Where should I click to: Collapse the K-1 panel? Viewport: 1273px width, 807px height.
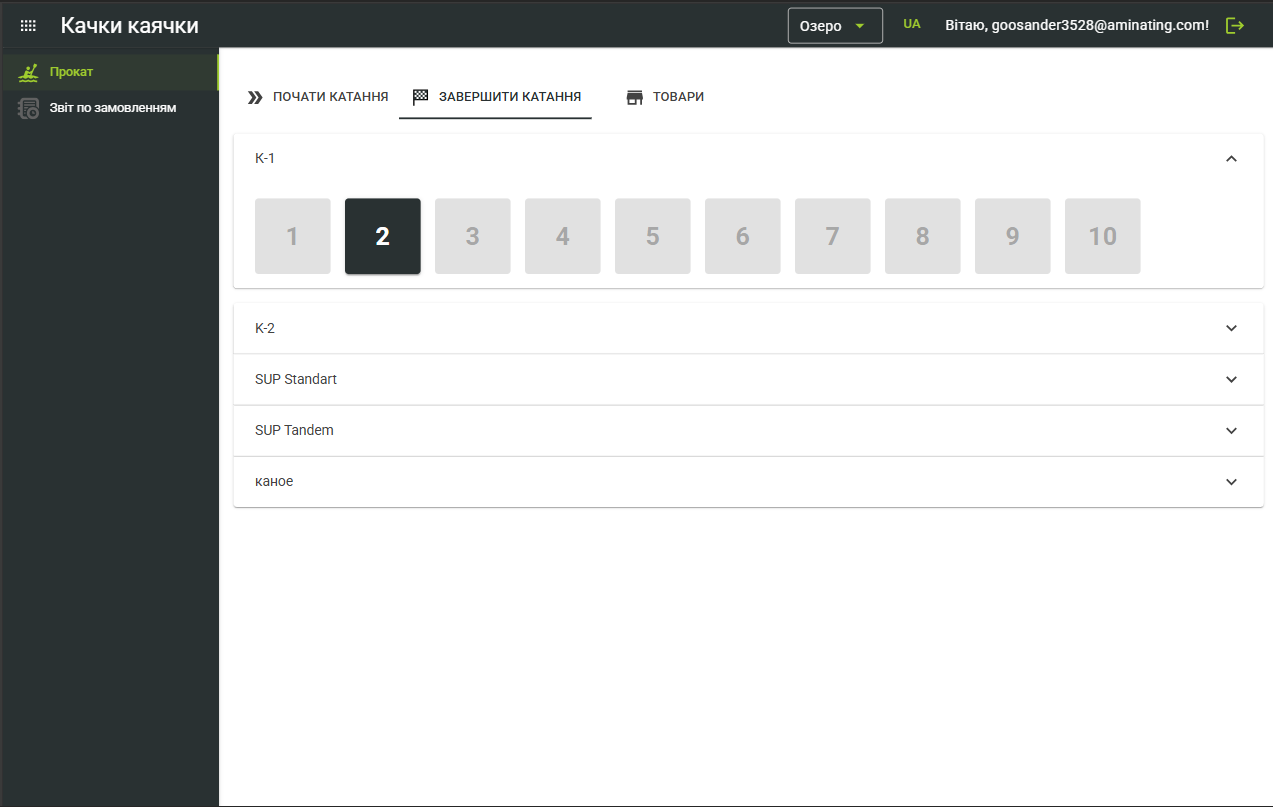tap(1231, 158)
